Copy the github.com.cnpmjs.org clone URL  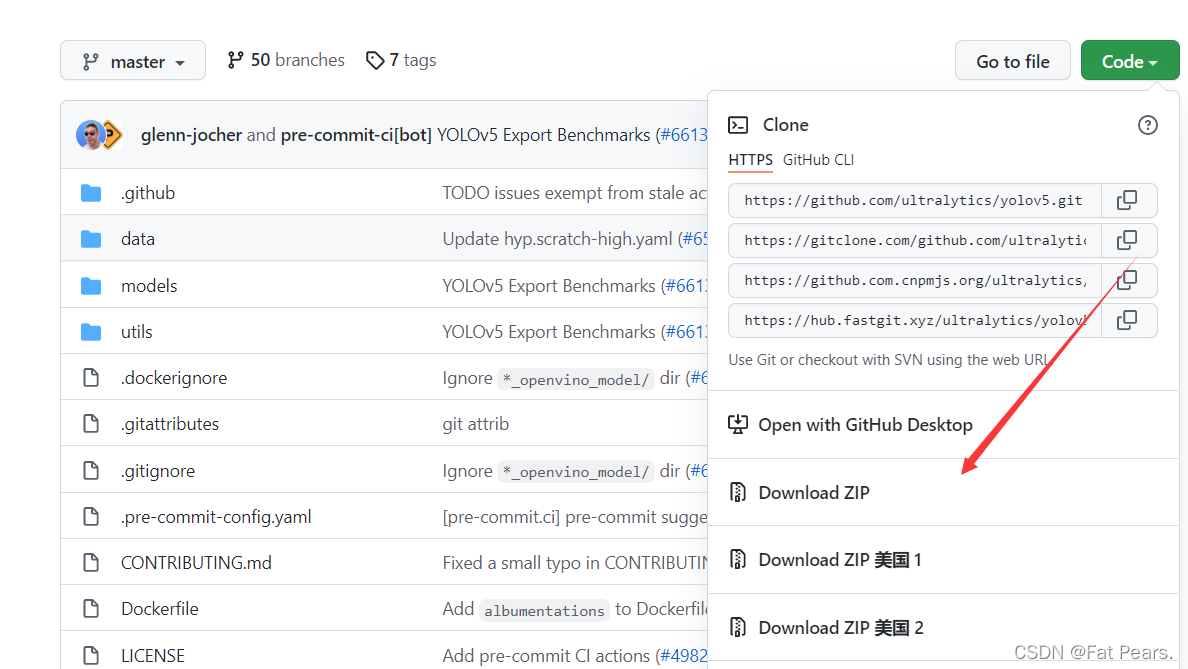tap(1127, 280)
